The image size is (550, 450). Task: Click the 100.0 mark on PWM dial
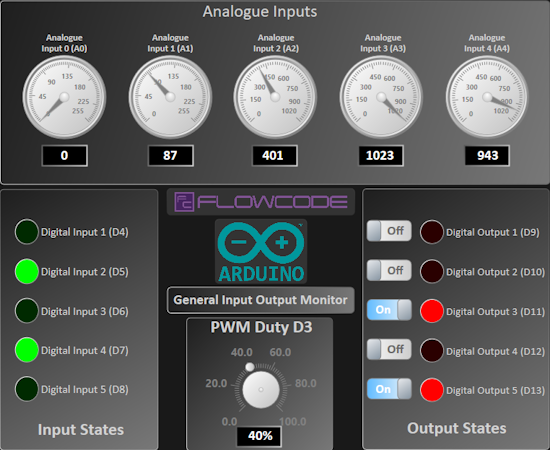pyautogui.click(x=293, y=422)
